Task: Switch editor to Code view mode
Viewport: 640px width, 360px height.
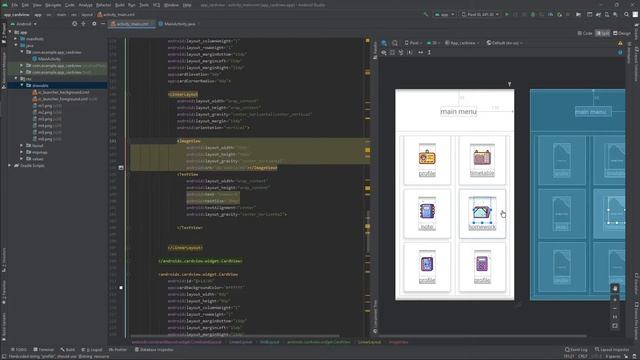Action: [x=585, y=33]
